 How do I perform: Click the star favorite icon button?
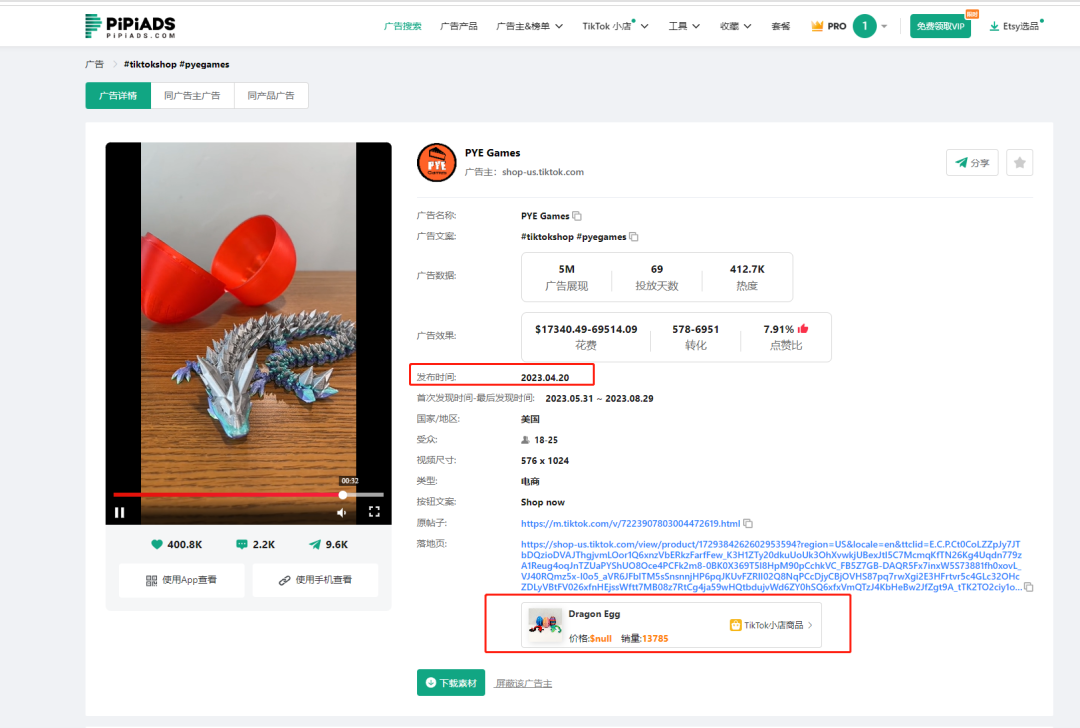click(x=1019, y=163)
